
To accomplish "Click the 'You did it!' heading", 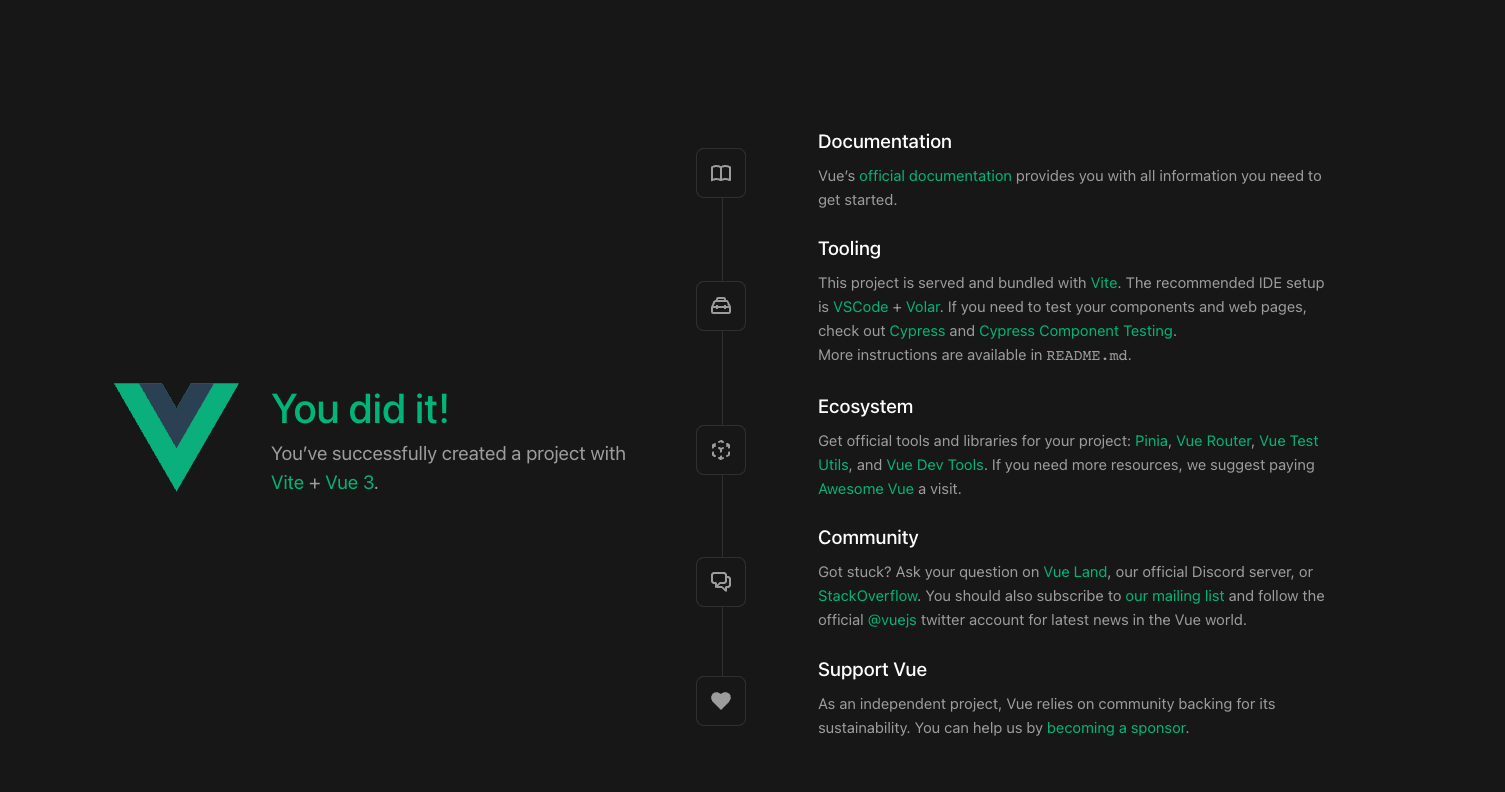I will pos(360,408).
